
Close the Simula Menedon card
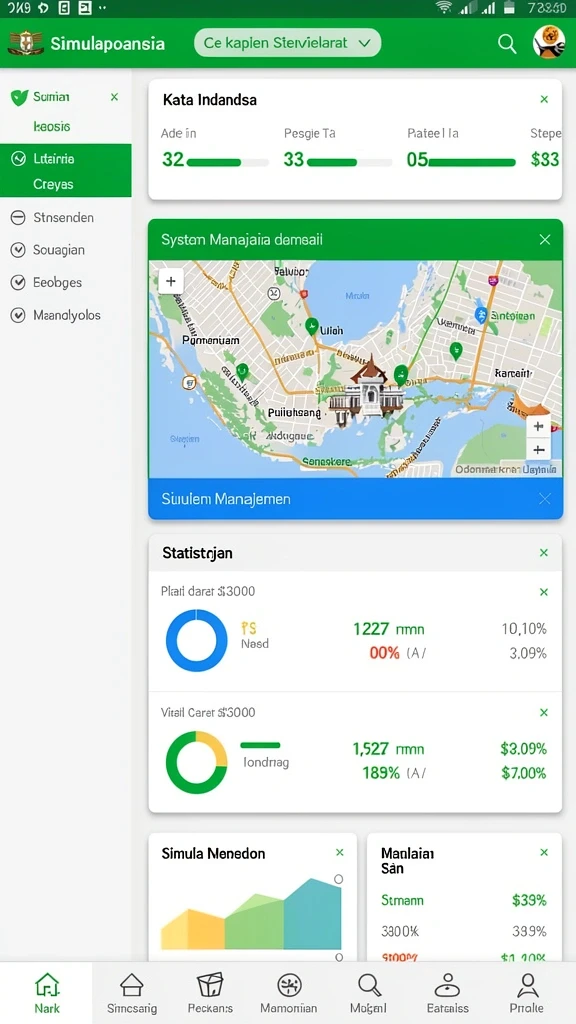tap(340, 853)
